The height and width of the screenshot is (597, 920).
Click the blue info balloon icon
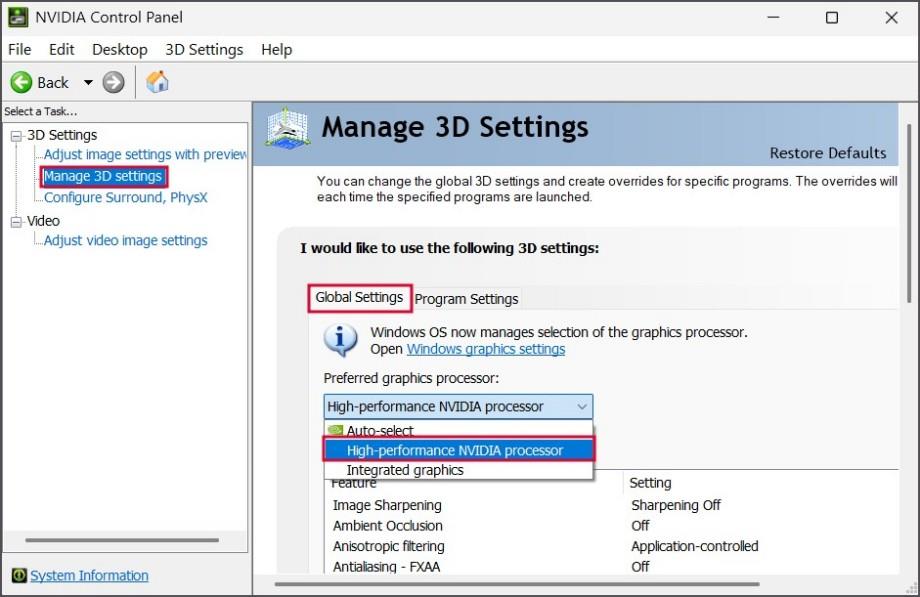(x=340, y=340)
